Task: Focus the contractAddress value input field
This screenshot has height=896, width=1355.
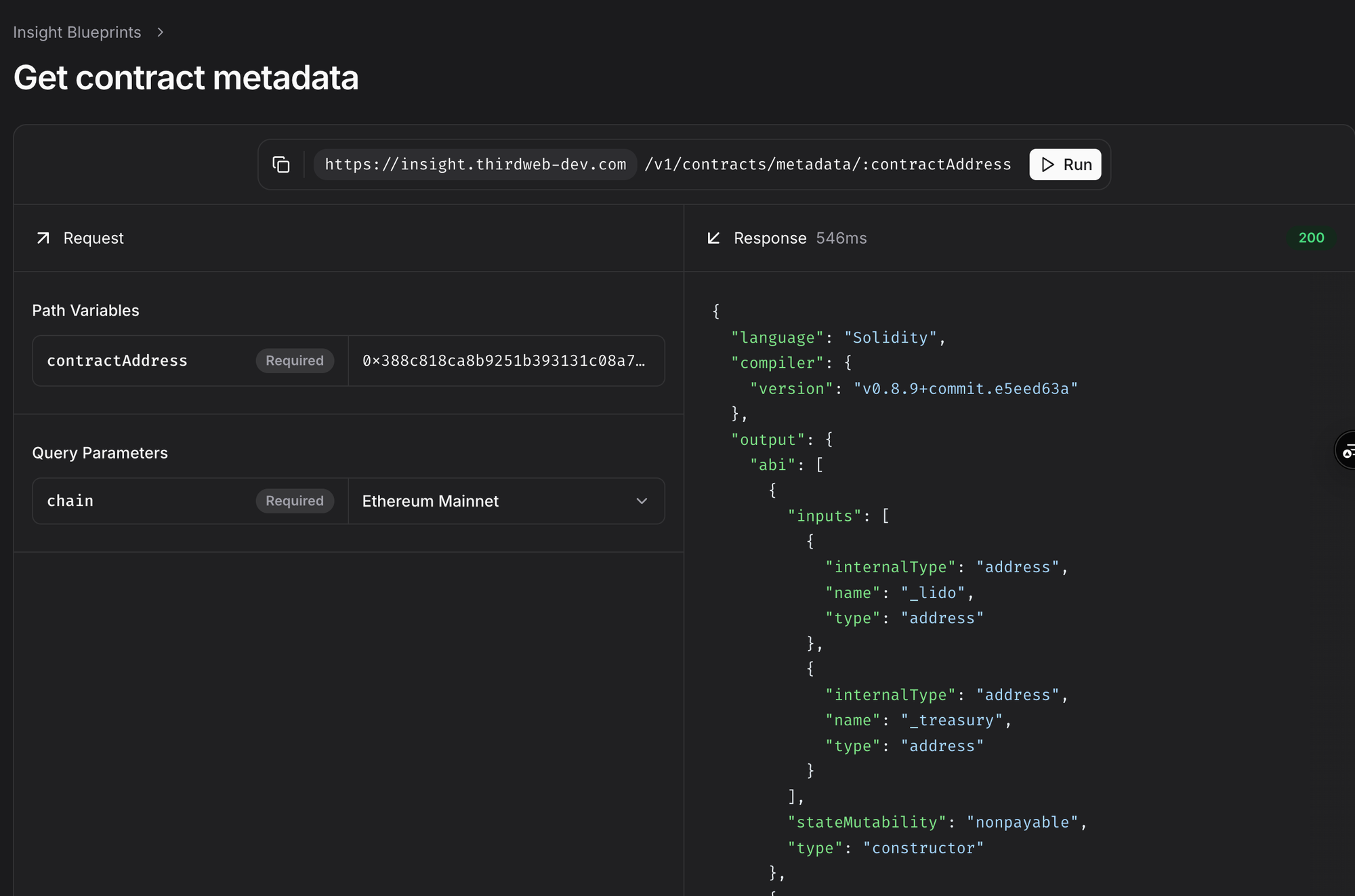Action: tap(505, 361)
